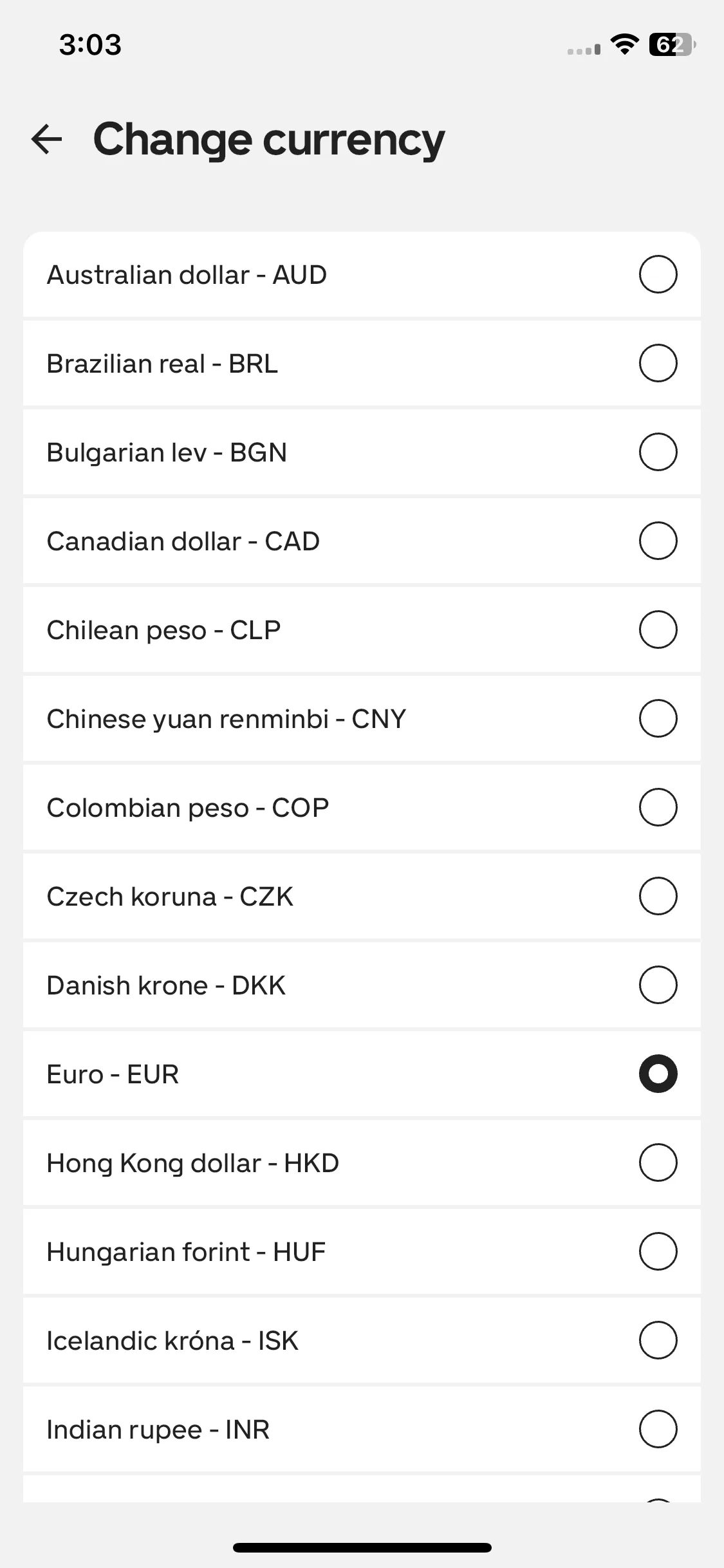The width and height of the screenshot is (724, 1568).
Task: Select Danish krone - DKK radio button
Action: coord(658,985)
